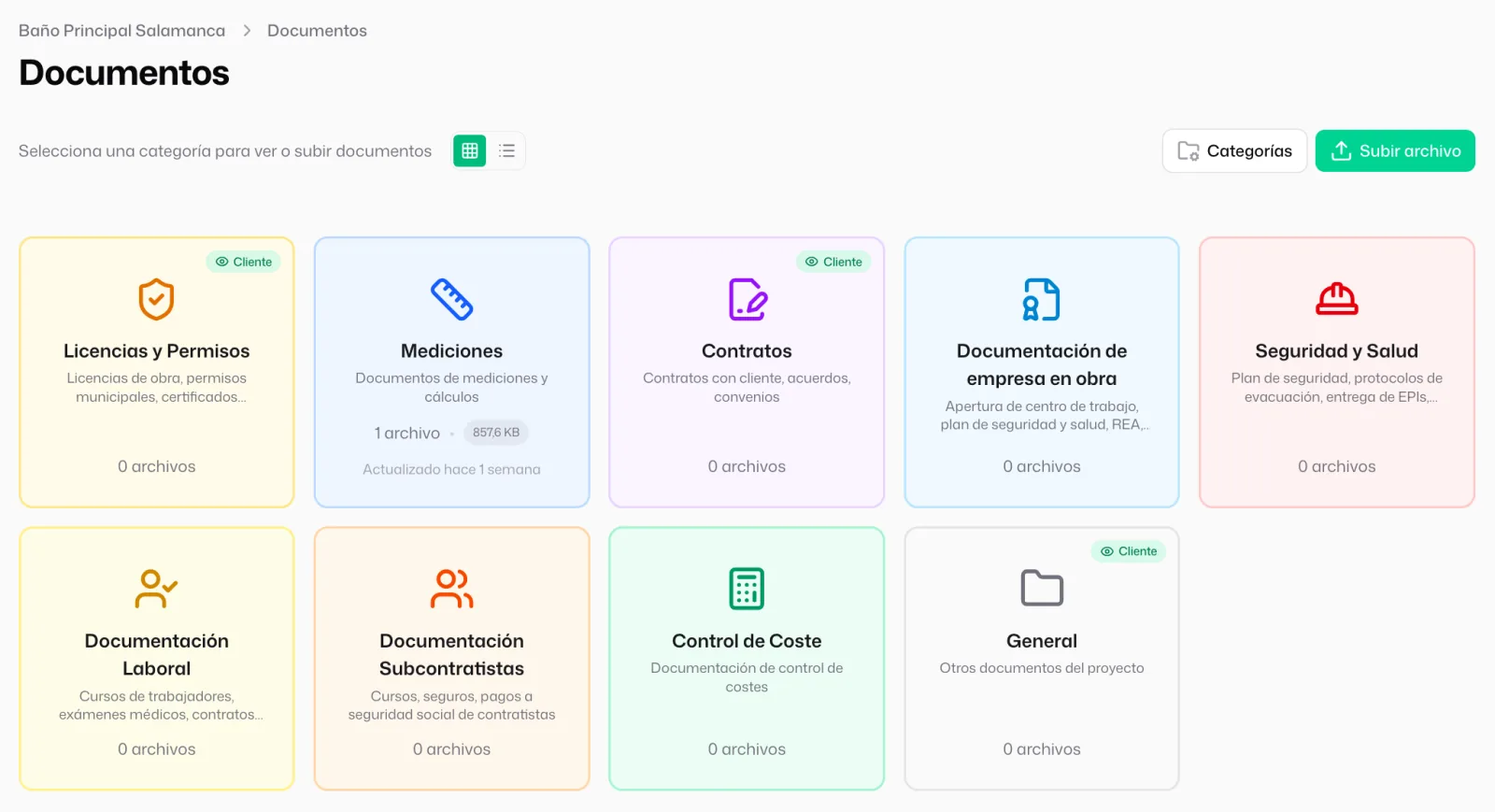Open the Categorías manager
This screenshot has height=812, width=1495.
click(x=1234, y=150)
